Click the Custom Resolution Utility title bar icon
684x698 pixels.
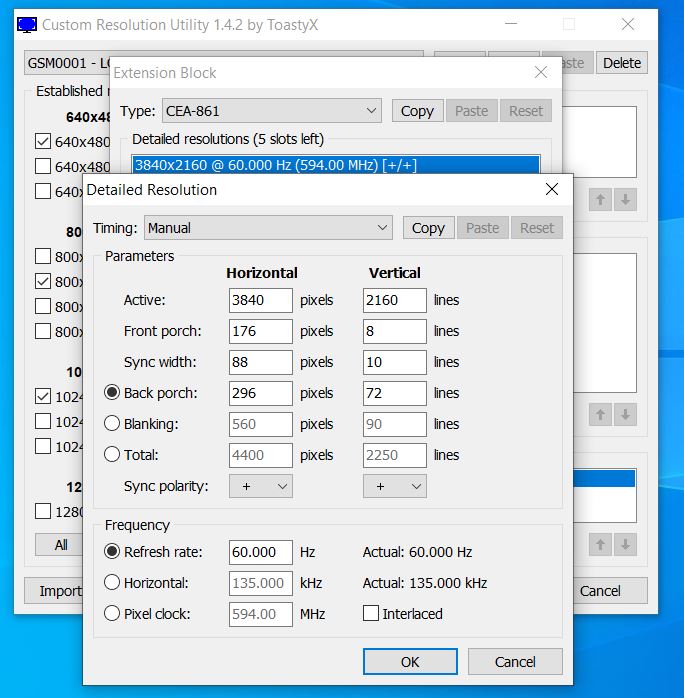(27, 24)
